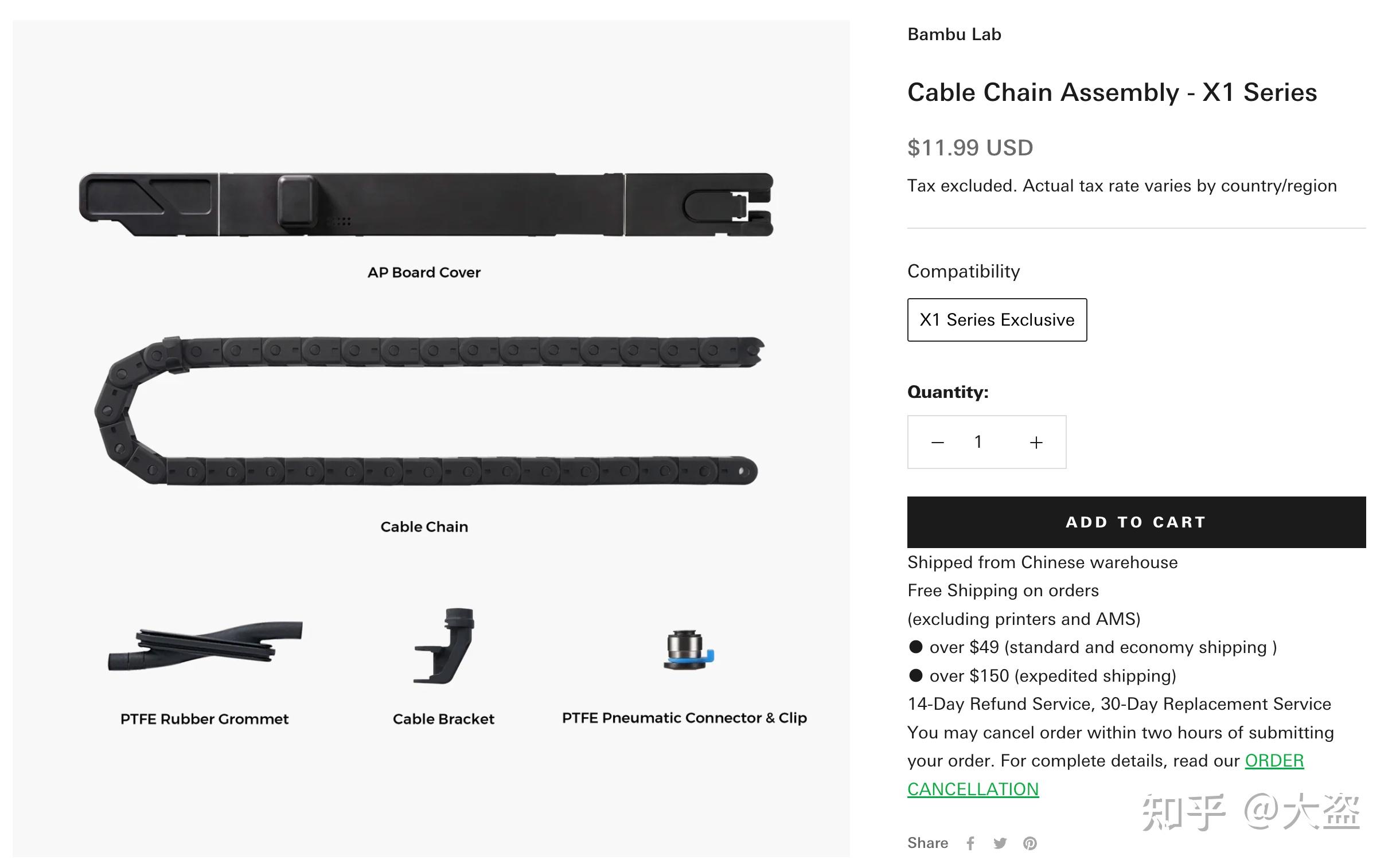Image resolution: width=1396 pixels, height=868 pixels.
Task: Click the Cable Chain caption label
Action: click(x=424, y=527)
